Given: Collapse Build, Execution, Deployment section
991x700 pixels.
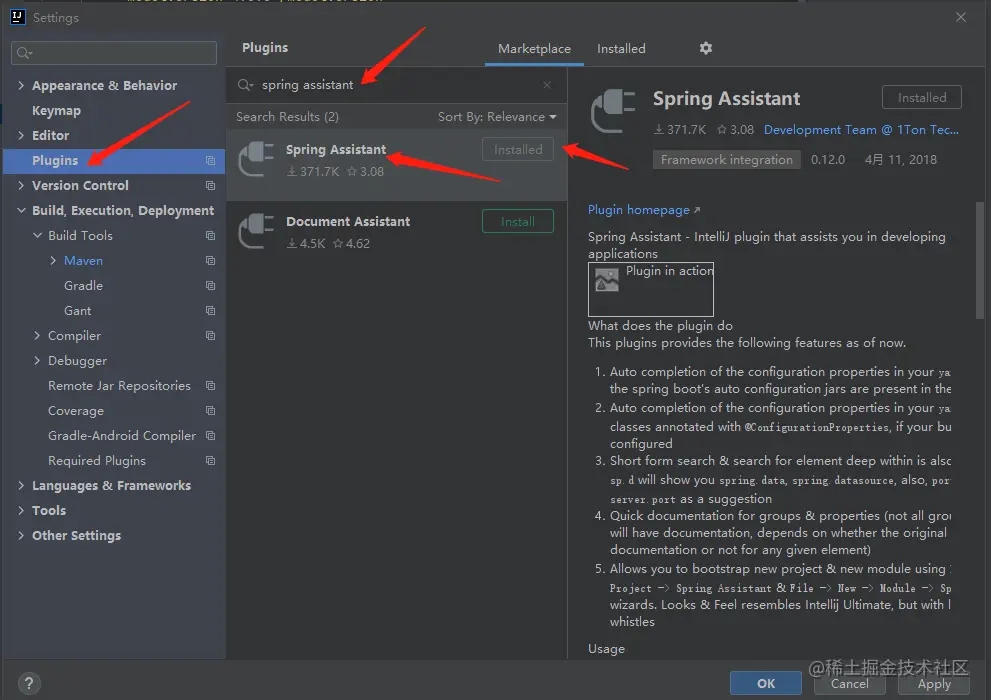Looking at the screenshot, I should coord(21,210).
